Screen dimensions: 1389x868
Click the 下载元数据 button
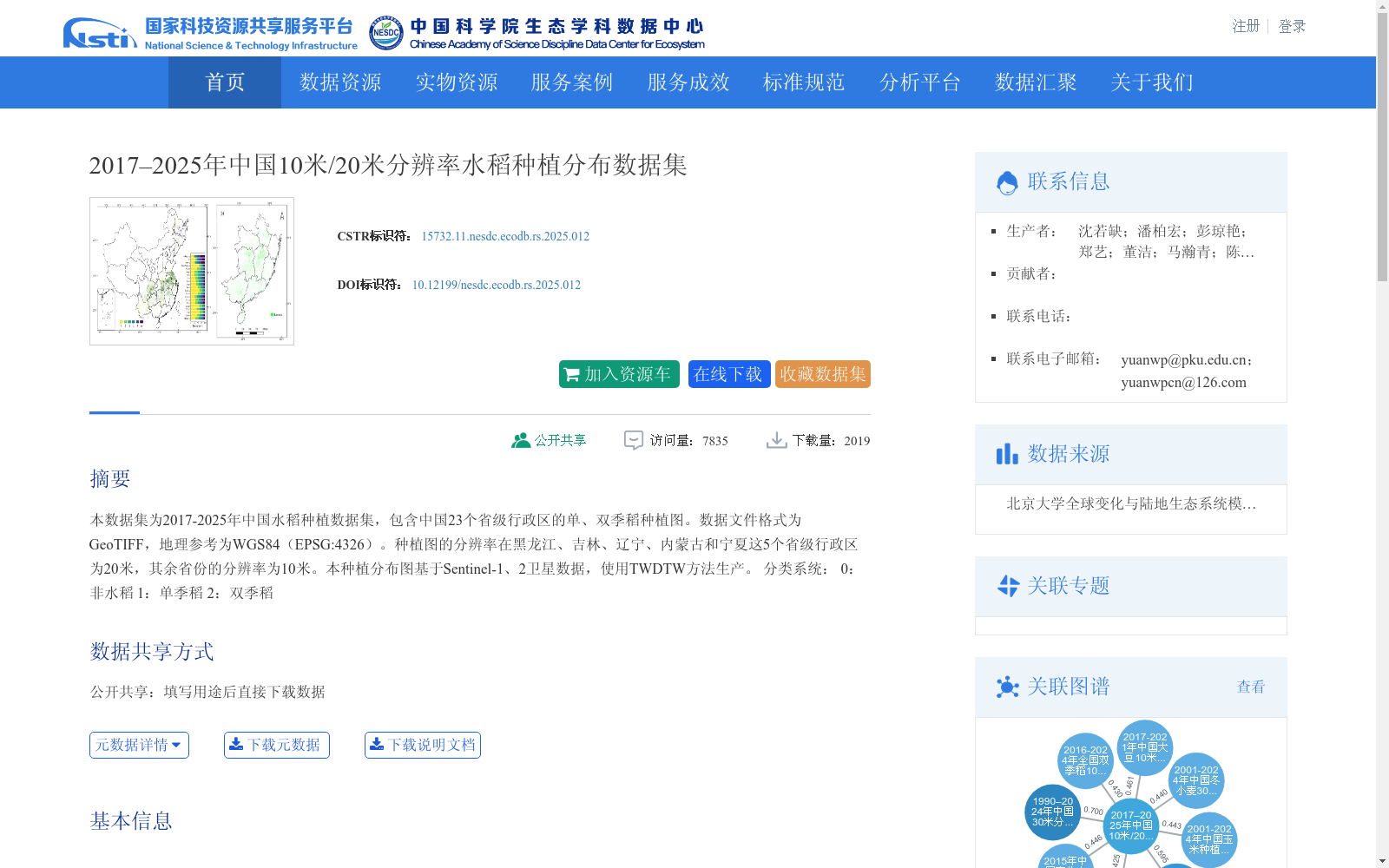277,745
